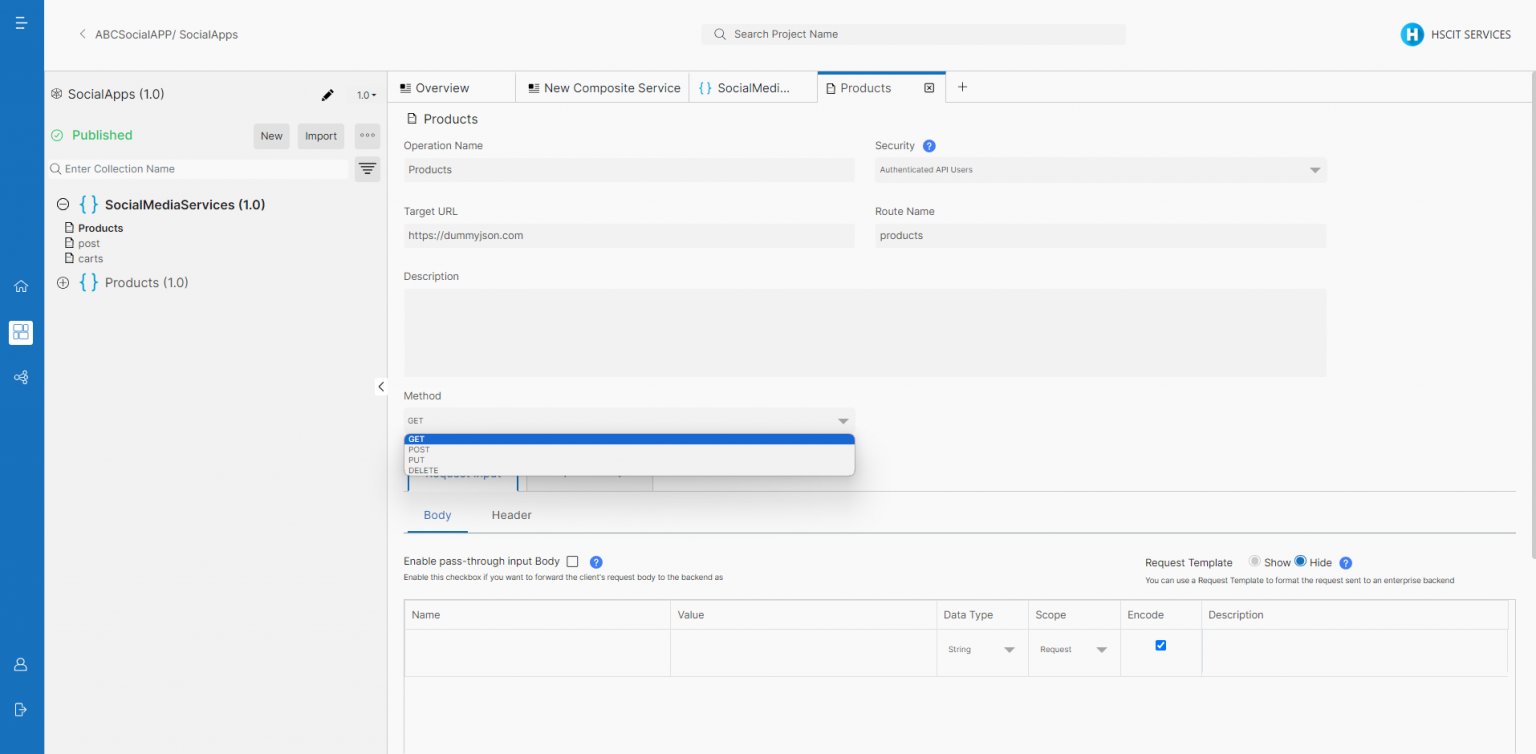The image size is (1536, 754).
Task: Expand the Products (1.0) collection tree
Action: coord(63,283)
